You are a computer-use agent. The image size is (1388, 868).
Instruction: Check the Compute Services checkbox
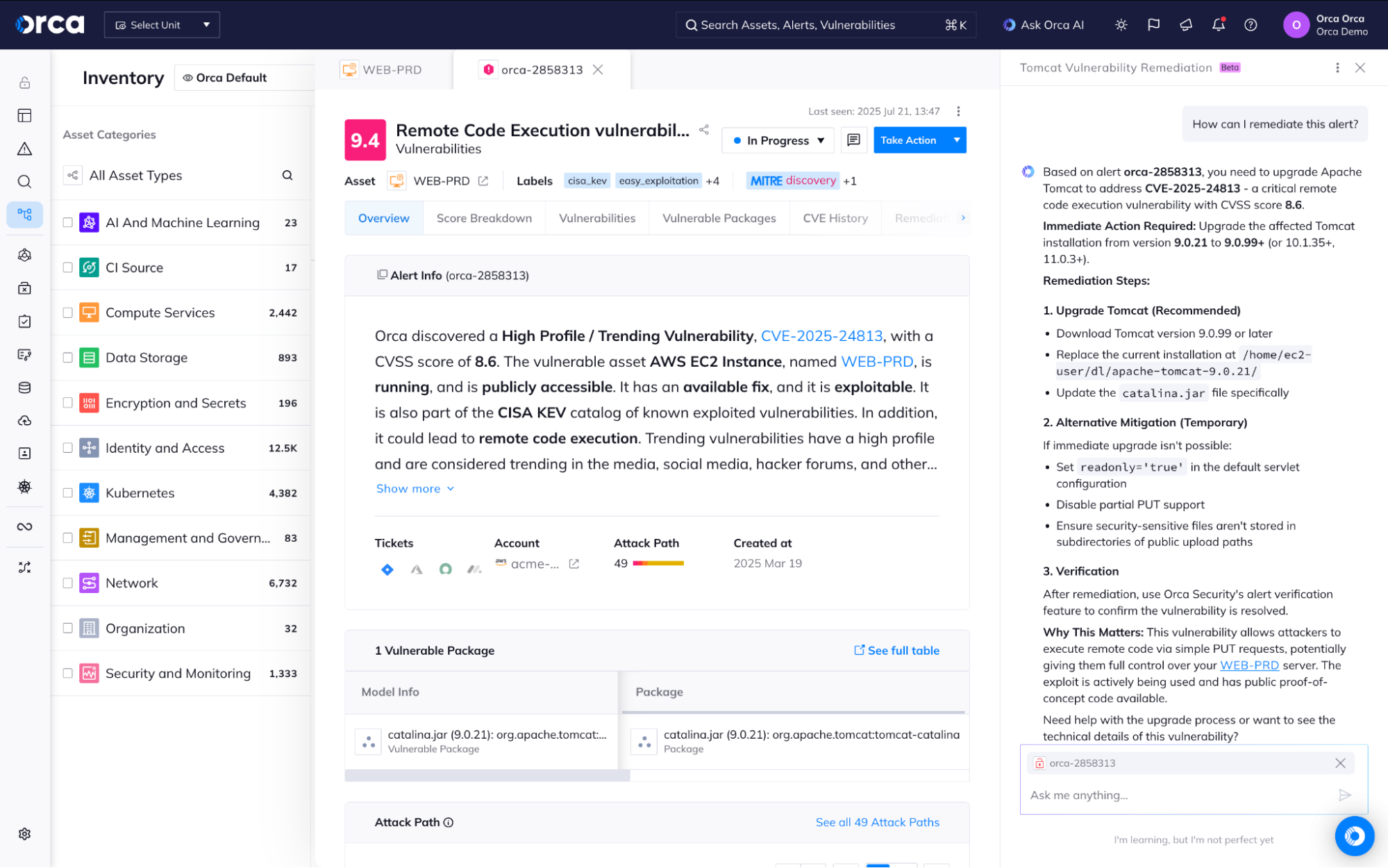[x=67, y=313]
